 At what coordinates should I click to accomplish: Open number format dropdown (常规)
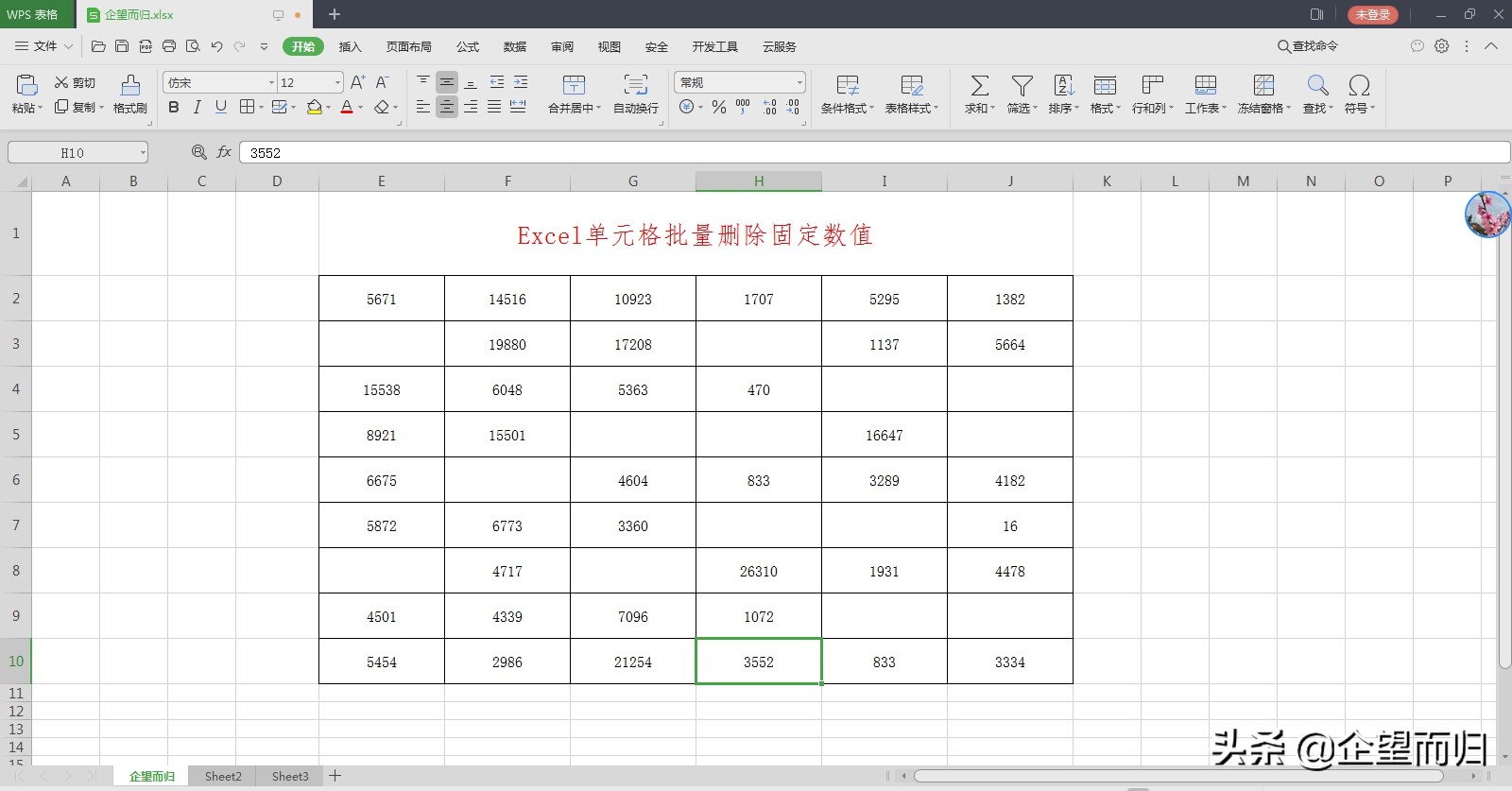(799, 83)
